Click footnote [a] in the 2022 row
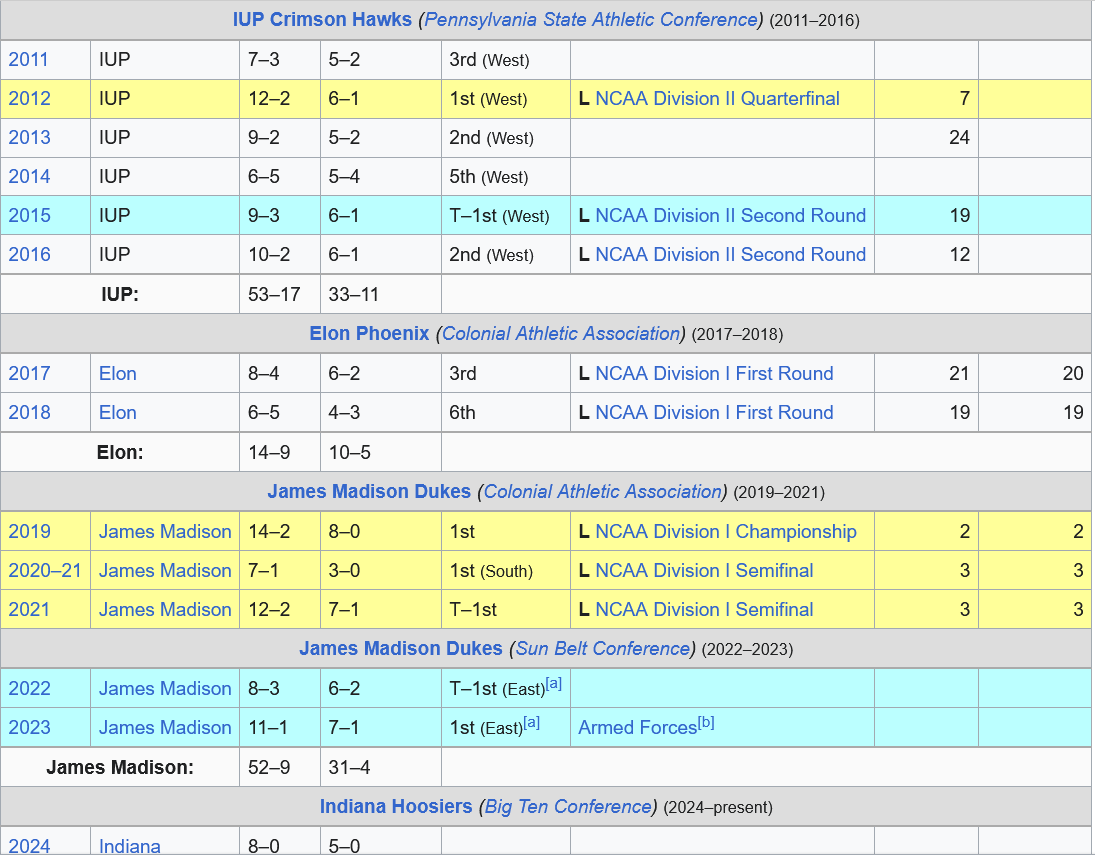1095x856 pixels. tap(554, 685)
